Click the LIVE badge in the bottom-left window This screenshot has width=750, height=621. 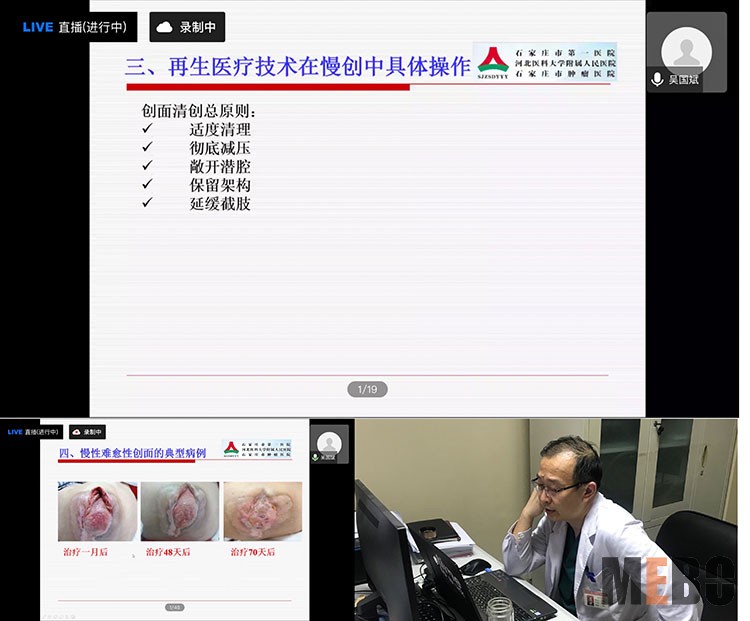point(34,432)
